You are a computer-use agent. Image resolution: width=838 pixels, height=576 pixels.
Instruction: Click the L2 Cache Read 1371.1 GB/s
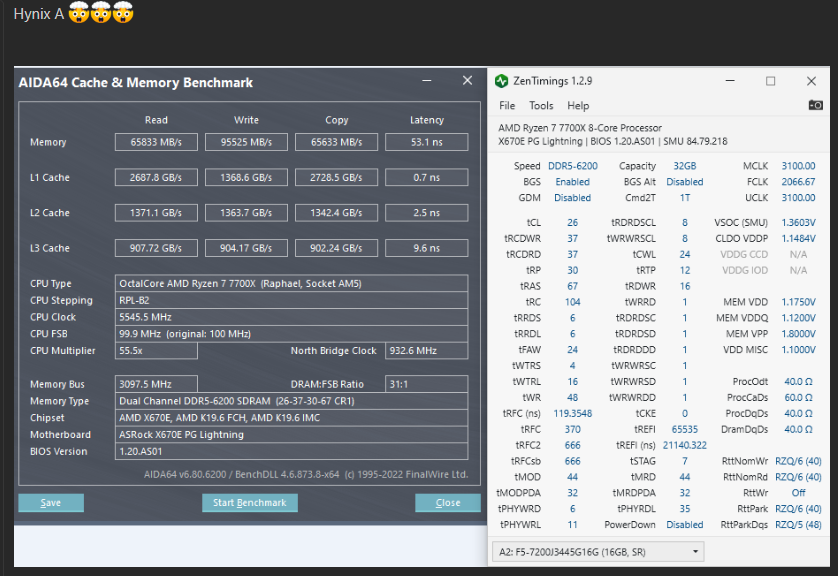pyautogui.click(x=156, y=213)
